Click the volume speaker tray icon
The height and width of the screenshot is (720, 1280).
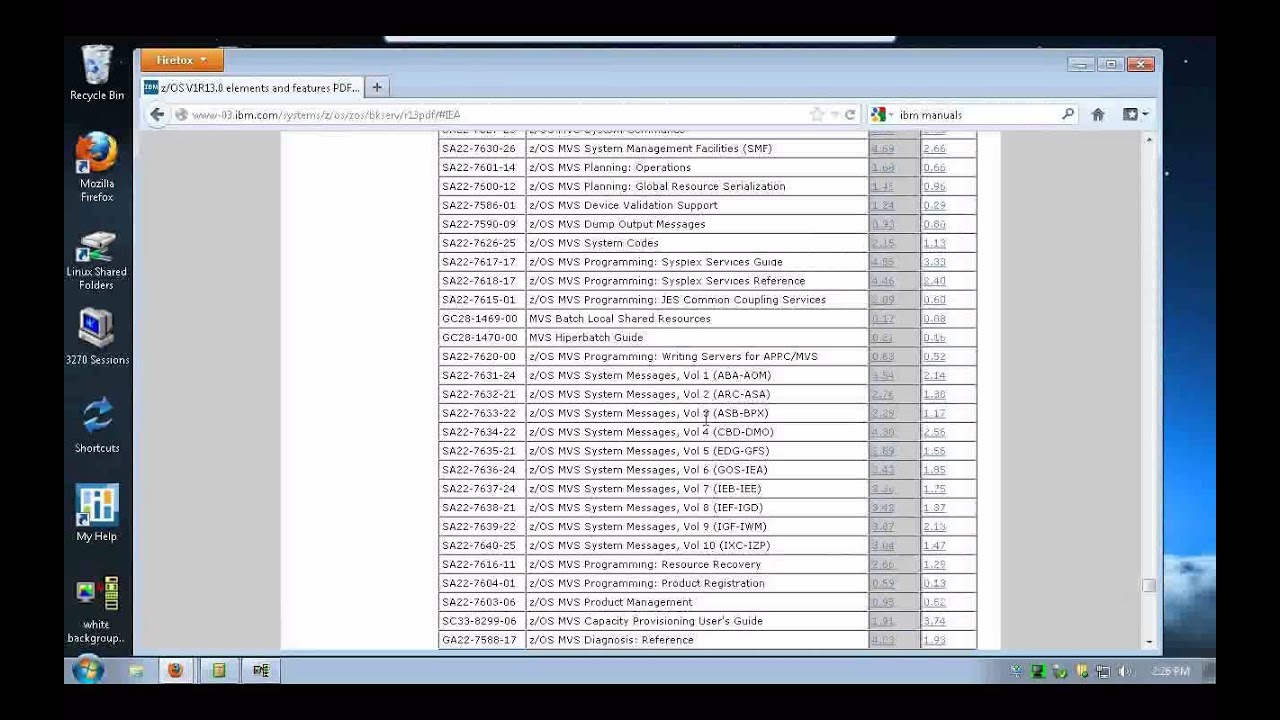tap(1125, 672)
